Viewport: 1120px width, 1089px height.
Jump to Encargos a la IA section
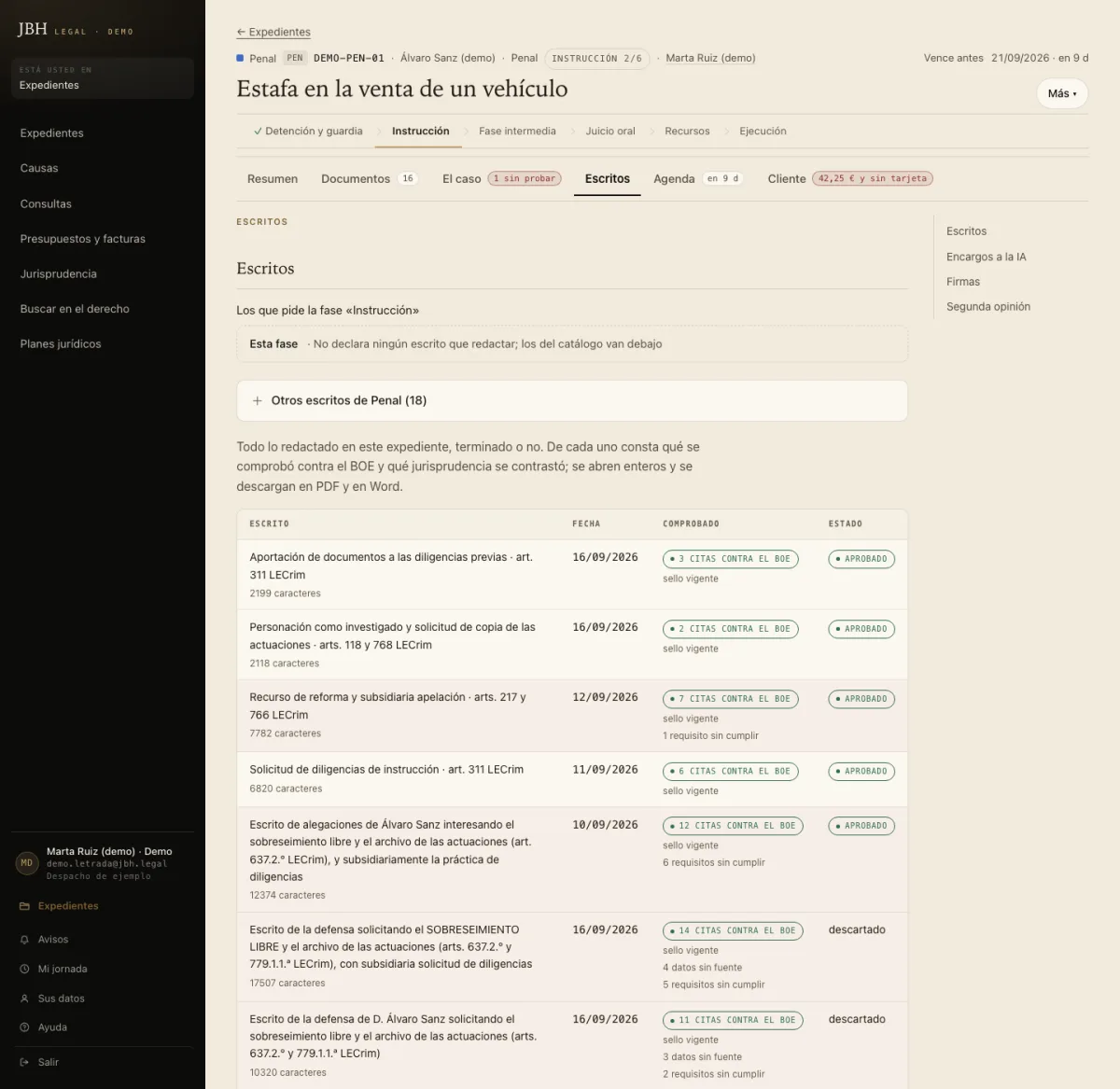coord(986,257)
